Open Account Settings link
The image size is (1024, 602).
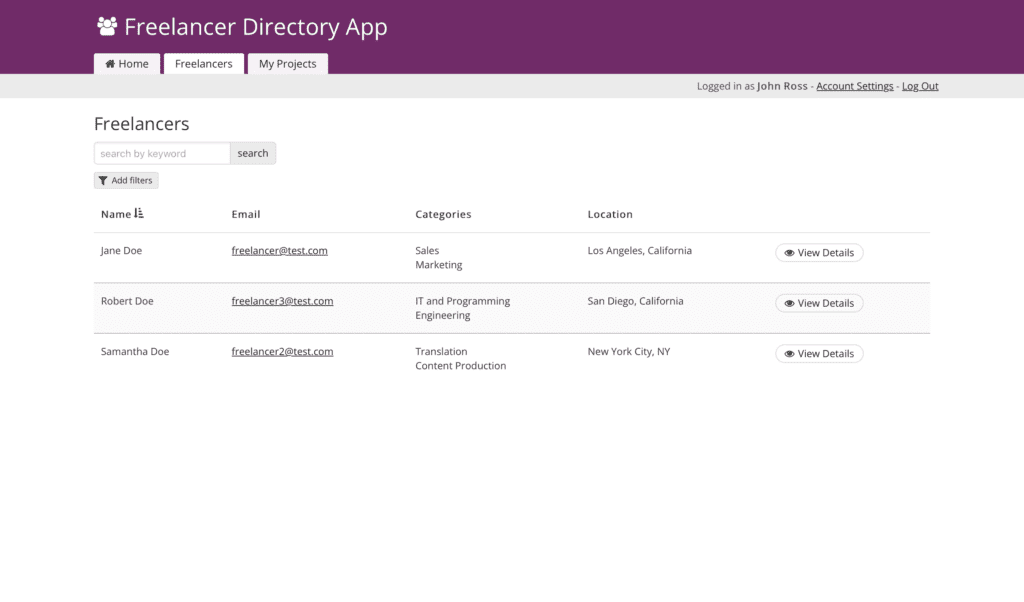point(854,86)
